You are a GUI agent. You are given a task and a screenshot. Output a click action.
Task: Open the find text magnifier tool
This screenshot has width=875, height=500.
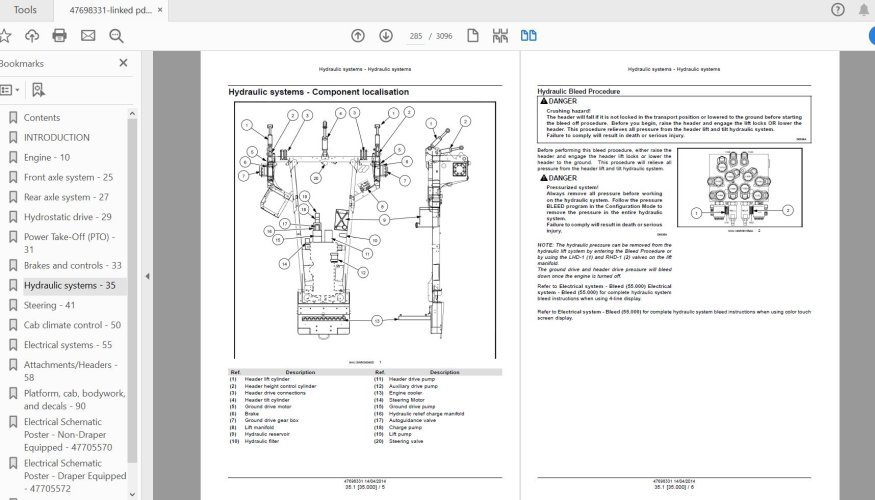[x=116, y=36]
